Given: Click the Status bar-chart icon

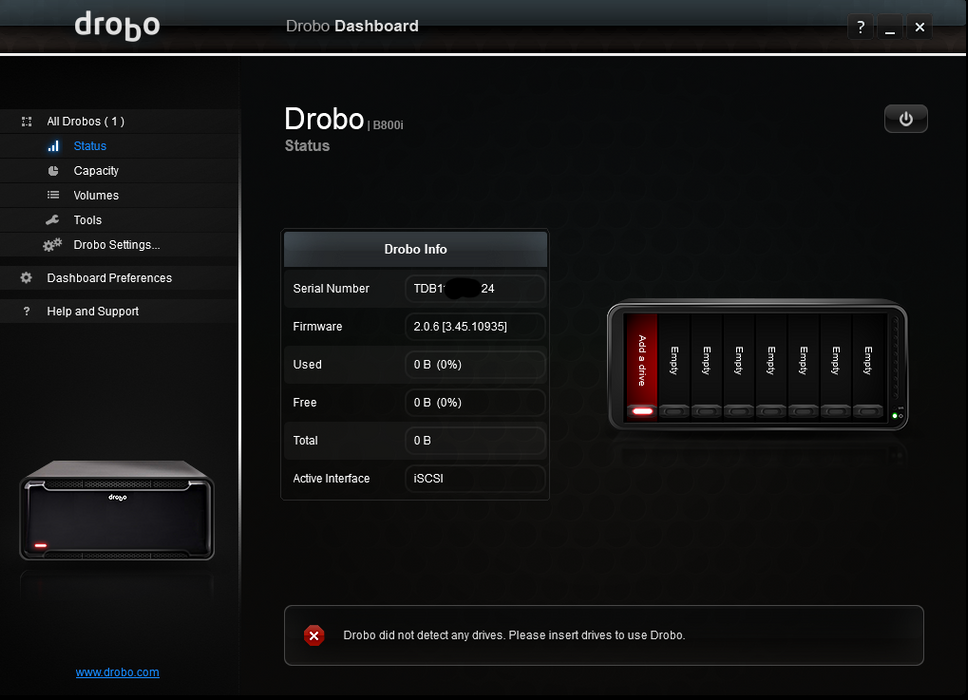Looking at the screenshot, I should [54, 146].
